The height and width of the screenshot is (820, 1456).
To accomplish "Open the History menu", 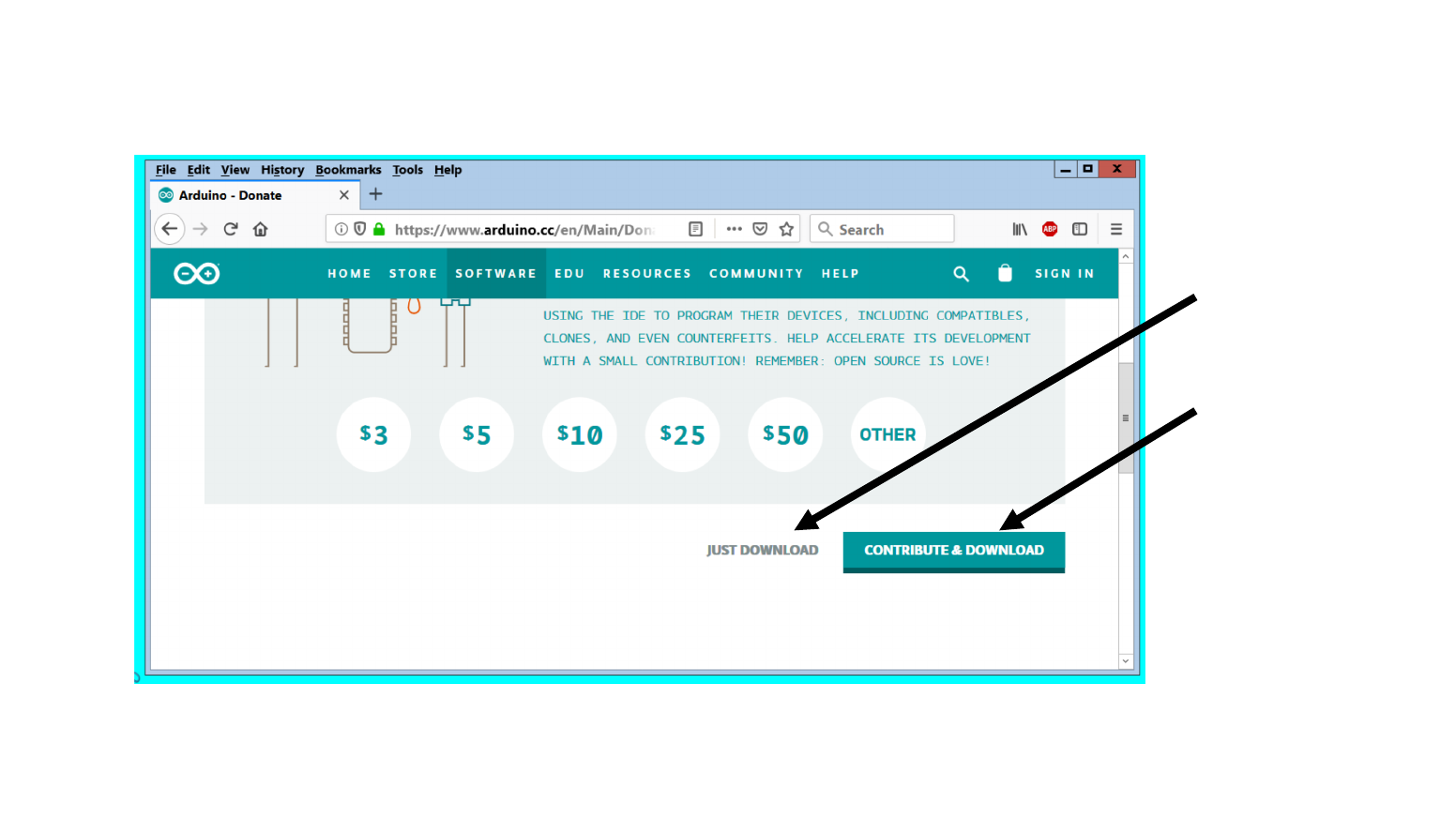I will coord(282,170).
